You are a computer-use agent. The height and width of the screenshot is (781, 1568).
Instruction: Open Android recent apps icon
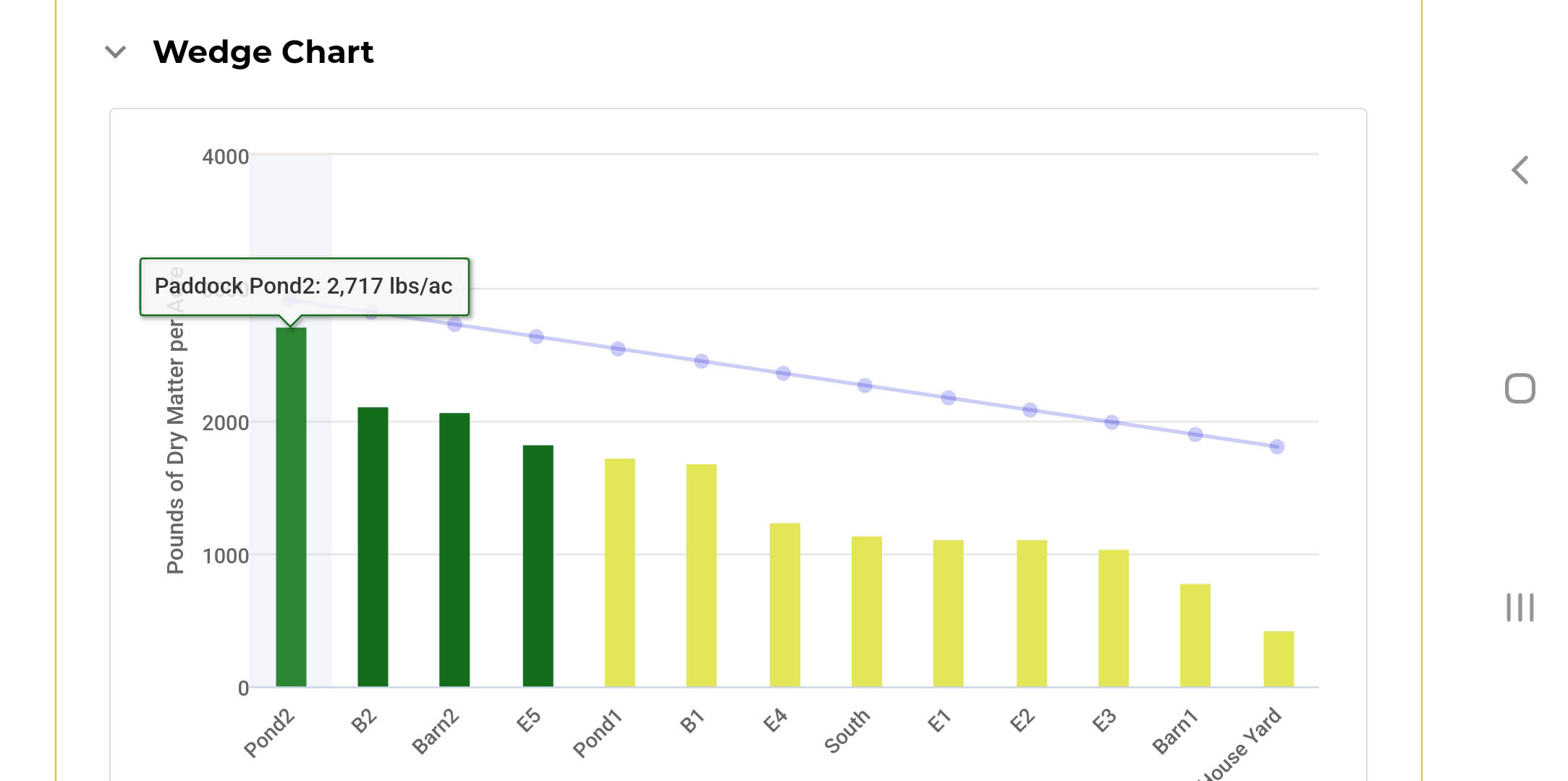(x=1520, y=607)
